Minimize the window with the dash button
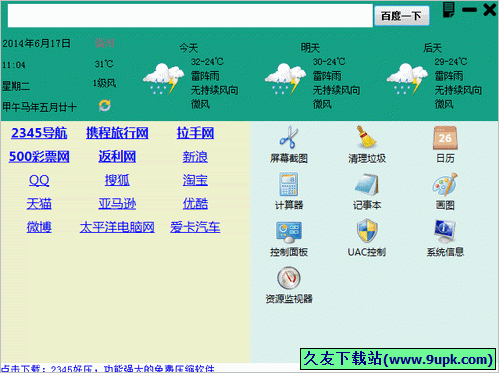The image size is (499, 373). coord(469,10)
